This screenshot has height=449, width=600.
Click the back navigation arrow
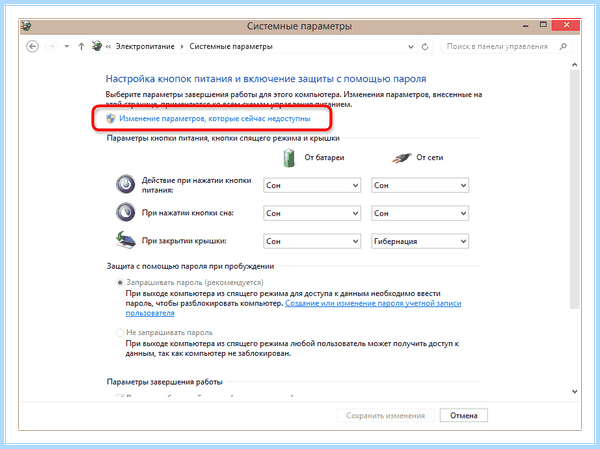(x=33, y=47)
